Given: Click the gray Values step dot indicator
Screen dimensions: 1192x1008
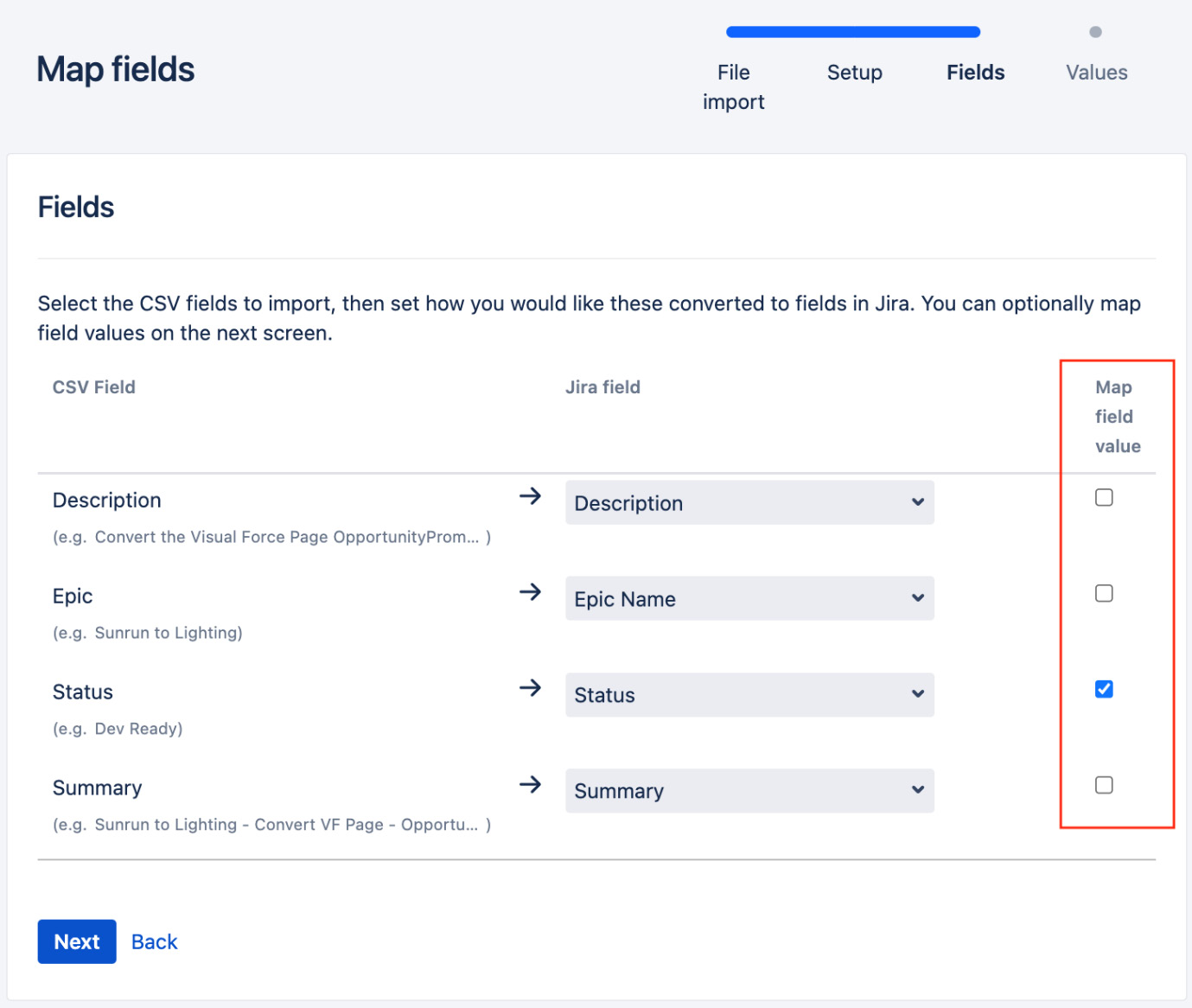Looking at the screenshot, I should [x=1095, y=33].
